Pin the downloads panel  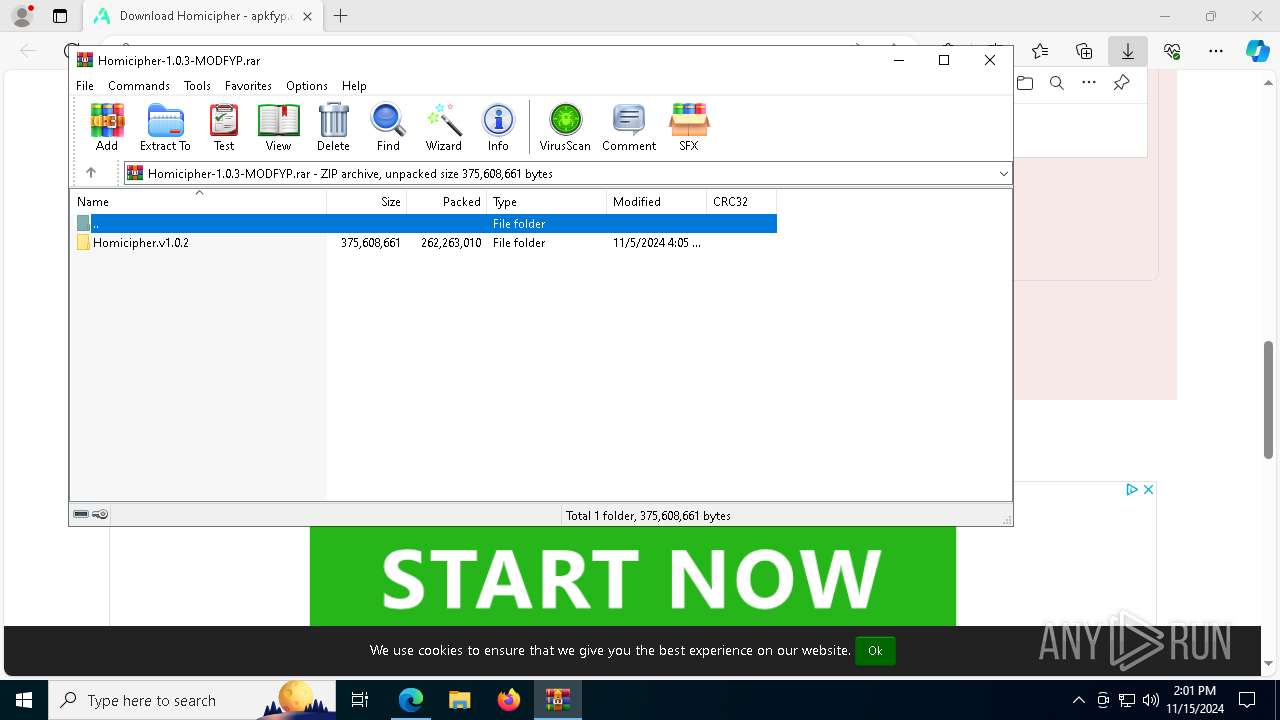(1121, 83)
